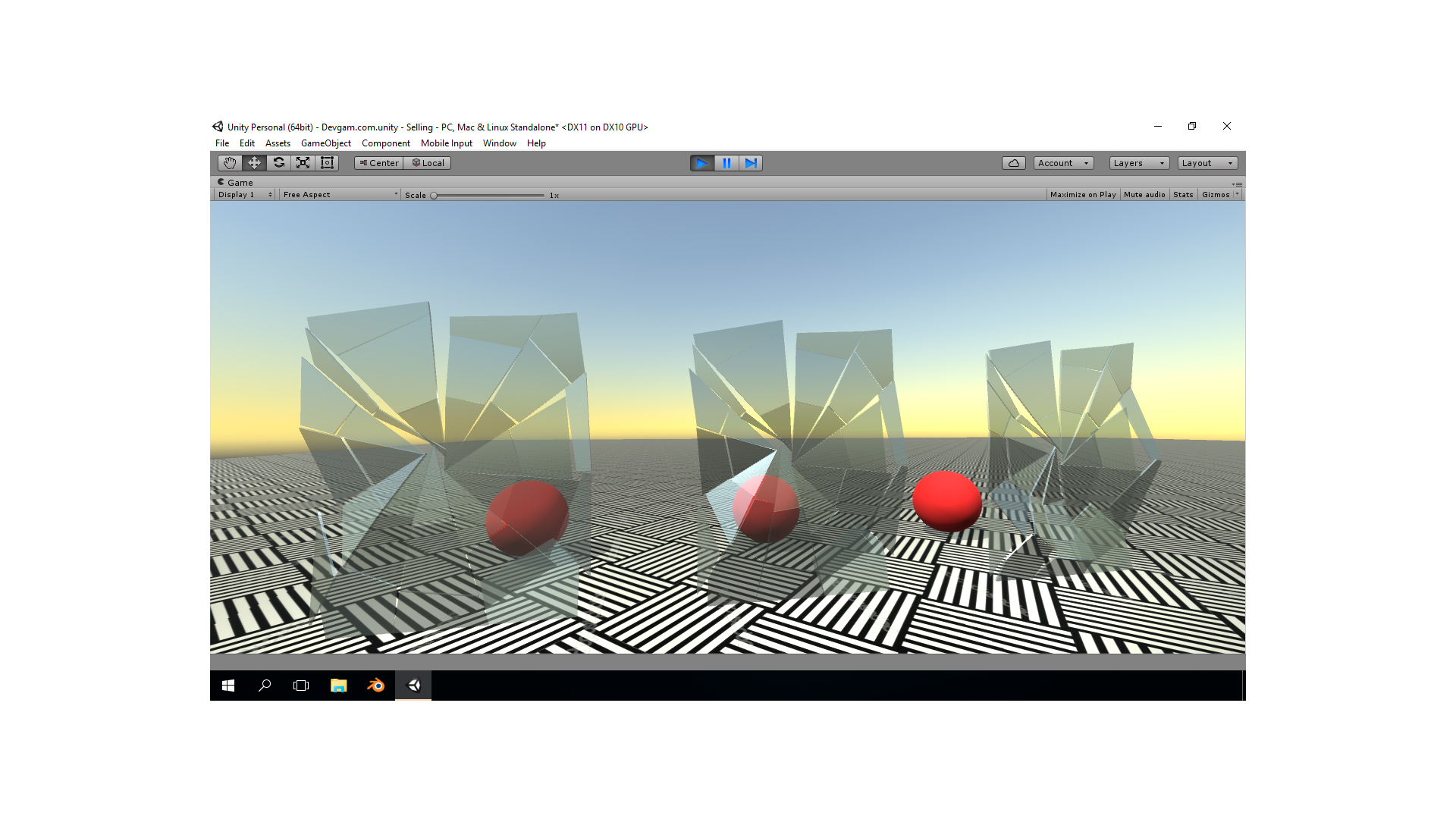This screenshot has height=819, width=1456.
Task: Select the Scale tool
Action: (x=303, y=163)
